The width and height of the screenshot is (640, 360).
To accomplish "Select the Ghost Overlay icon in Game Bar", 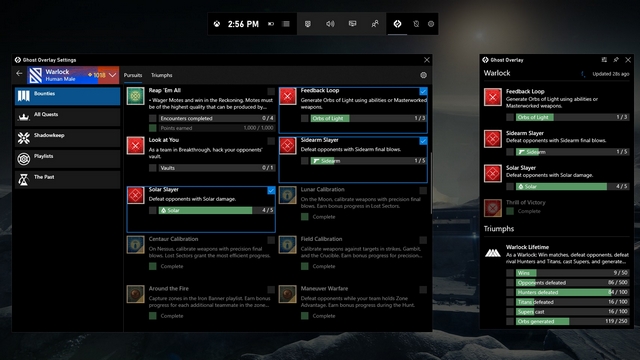I will point(397,24).
